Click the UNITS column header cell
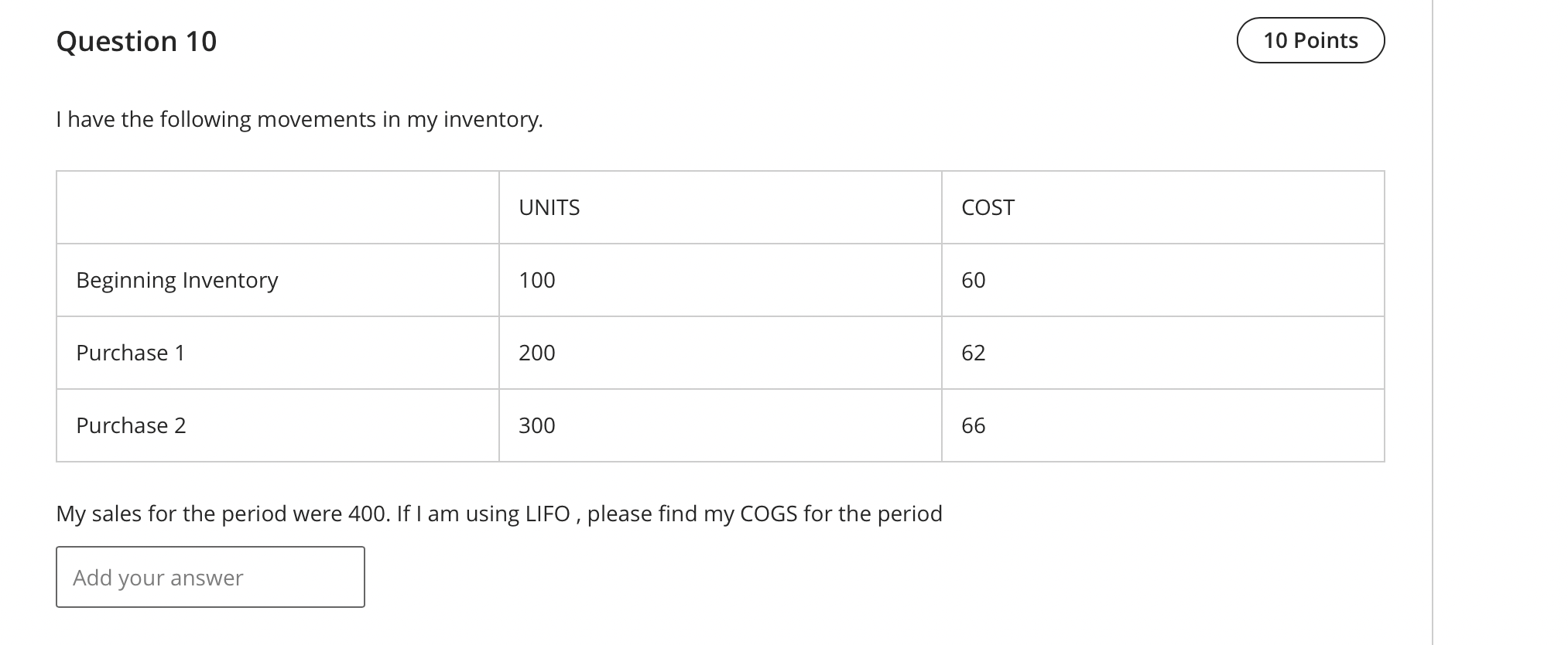The width and height of the screenshot is (1568, 645). pos(720,207)
